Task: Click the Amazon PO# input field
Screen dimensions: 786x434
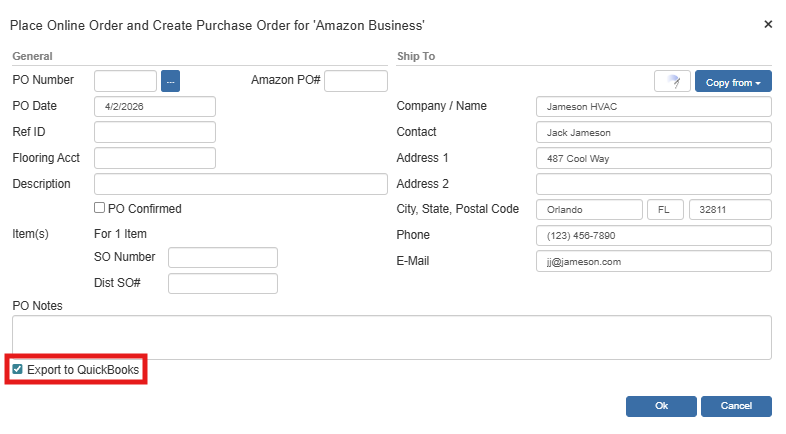Action: pyautogui.click(x=355, y=81)
